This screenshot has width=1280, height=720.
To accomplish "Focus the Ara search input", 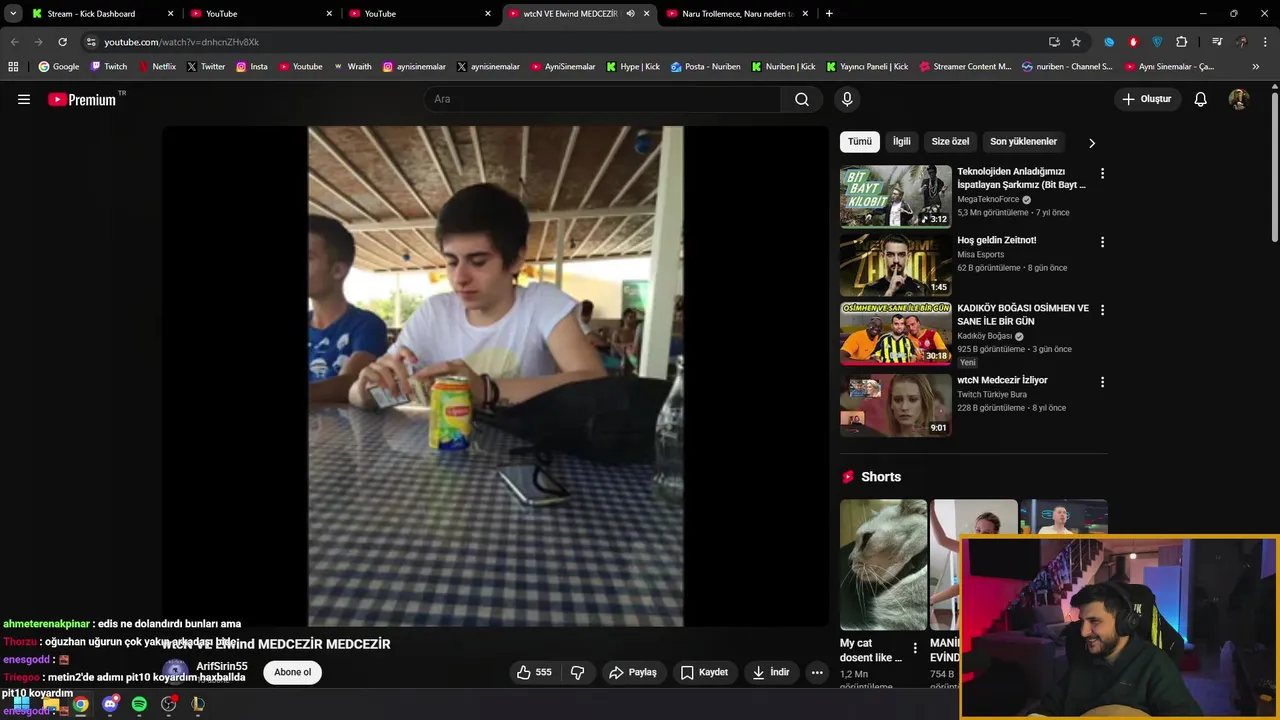I will (602, 99).
